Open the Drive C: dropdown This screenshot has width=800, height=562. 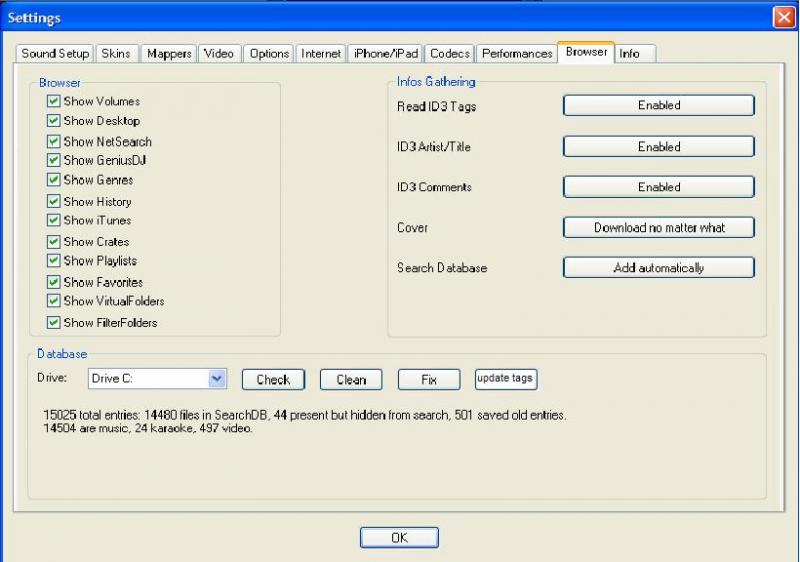point(216,379)
